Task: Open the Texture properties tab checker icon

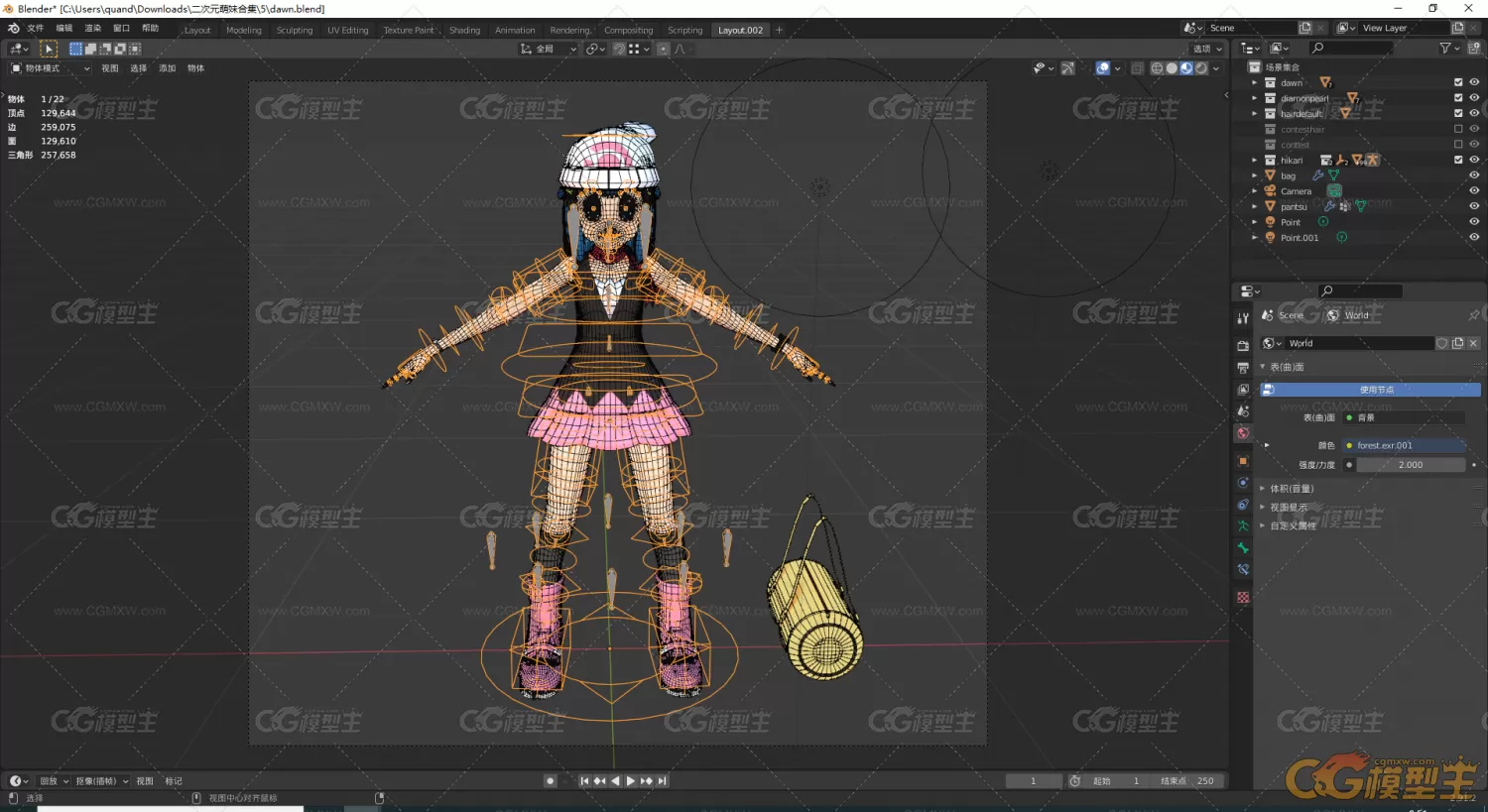Action: pyautogui.click(x=1243, y=598)
